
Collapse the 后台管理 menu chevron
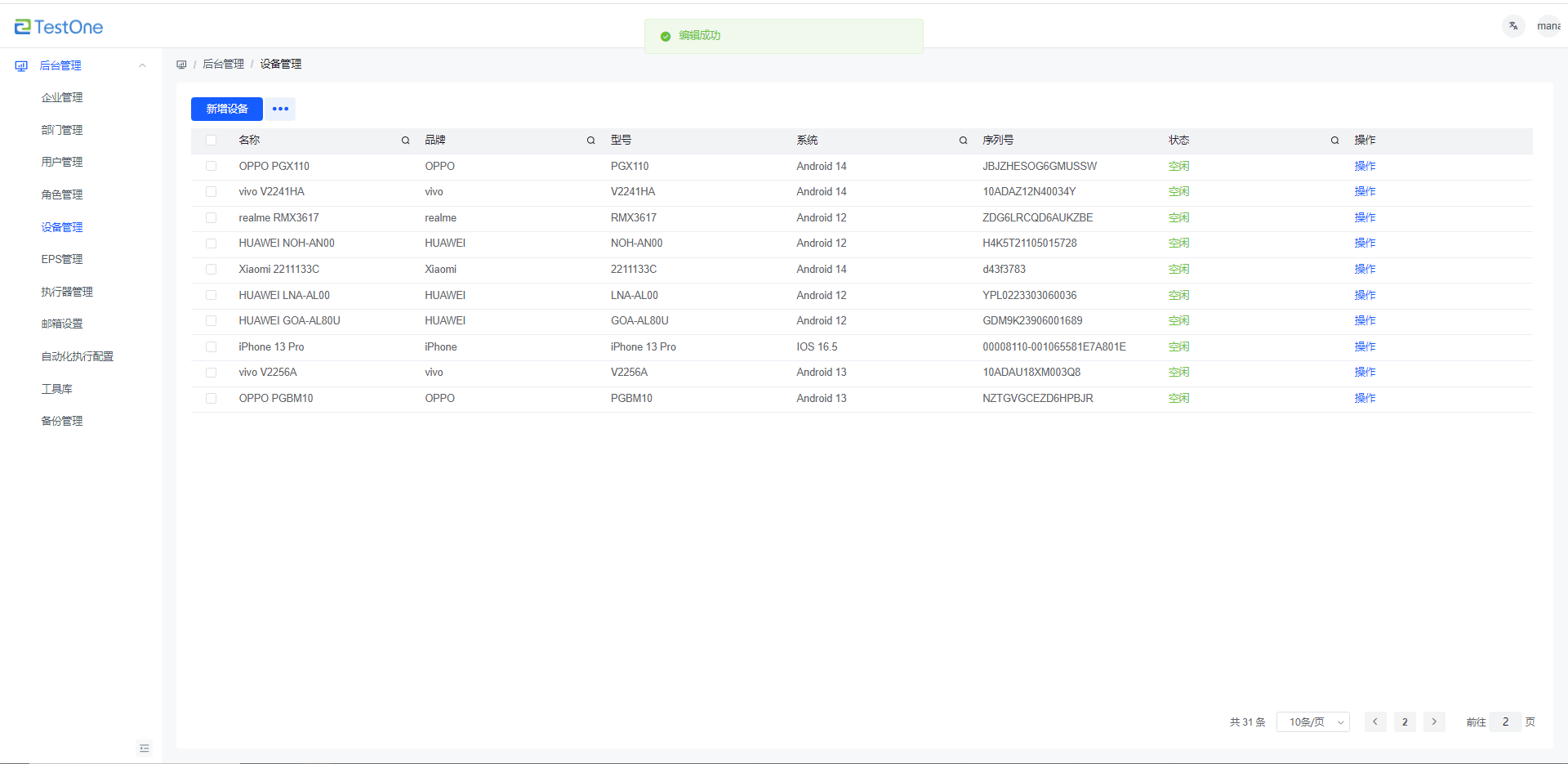[x=142, y=65]
